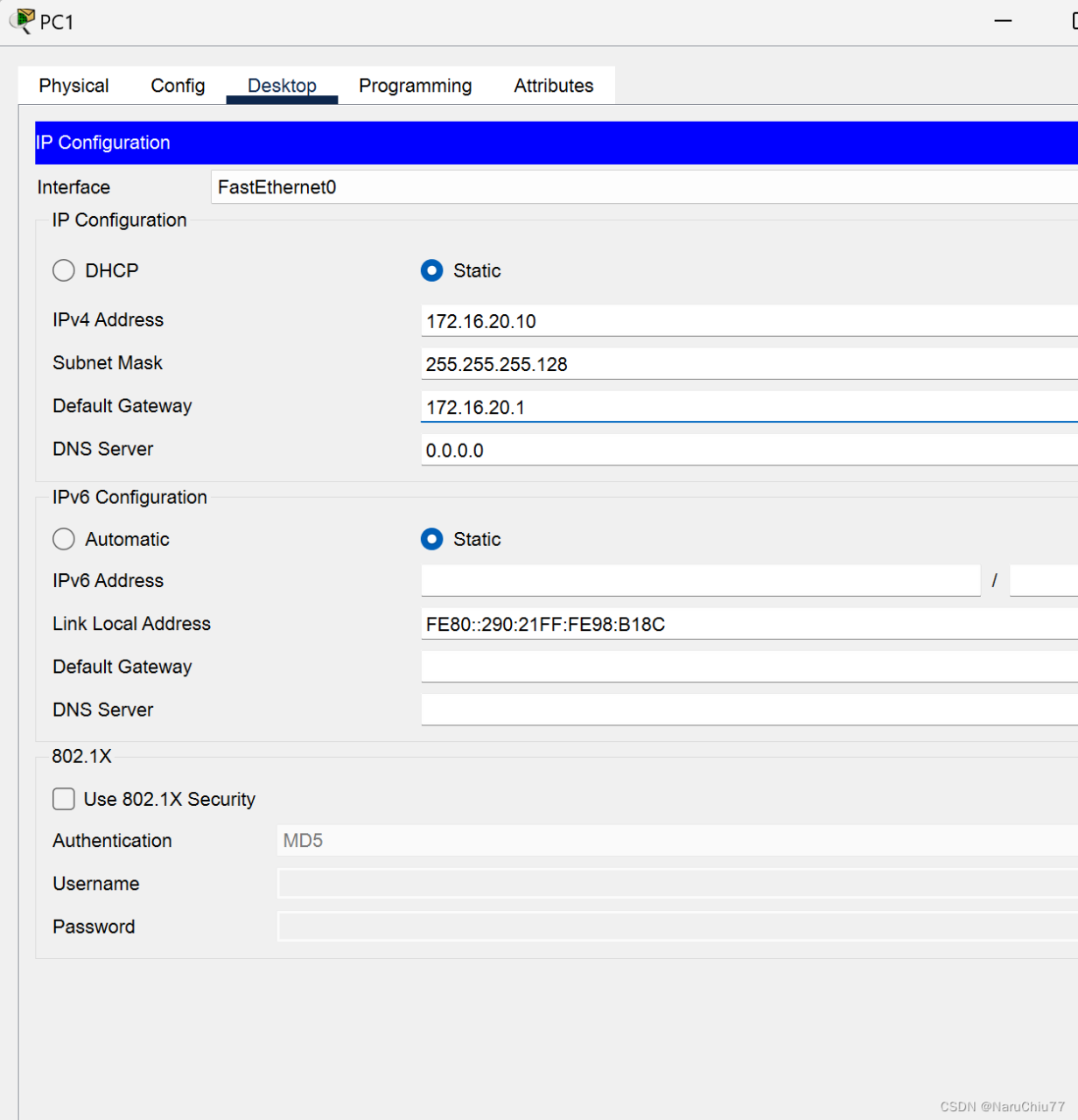Enable Use 802.1X Security checkbox

tap(64, 799)
